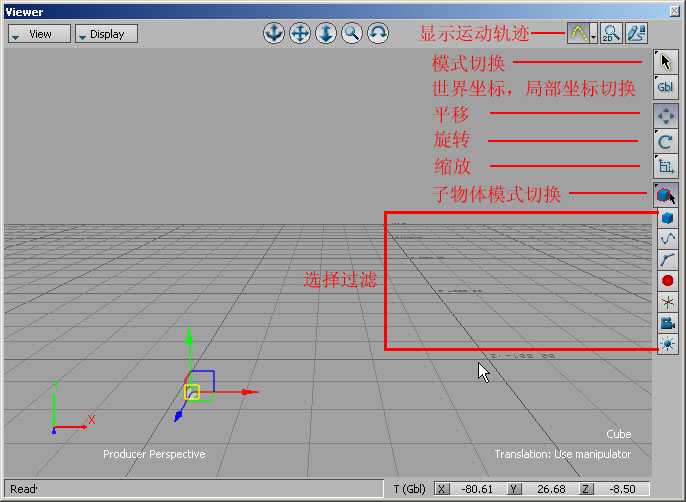Click the 'Translation: Use manipulator' text

coord(563,454)
